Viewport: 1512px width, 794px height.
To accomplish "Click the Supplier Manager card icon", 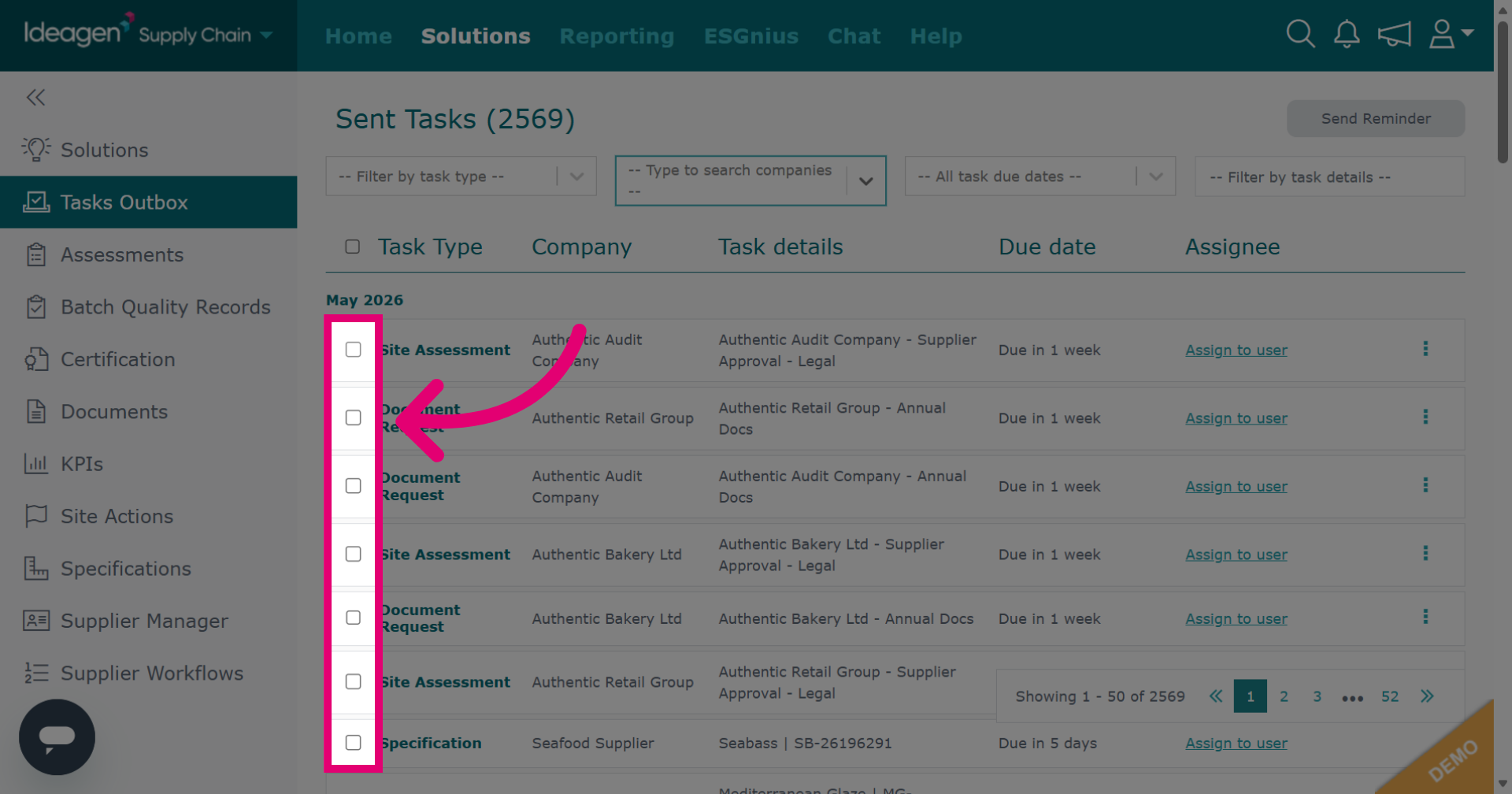I will [35, 621].
